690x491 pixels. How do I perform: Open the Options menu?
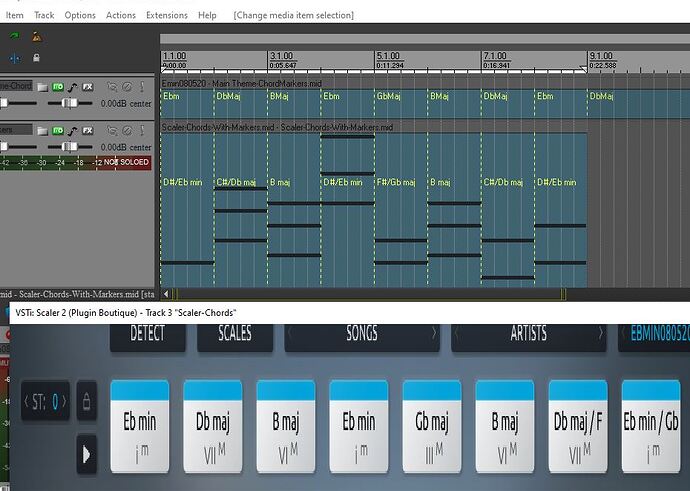click(x=80, y=15)
